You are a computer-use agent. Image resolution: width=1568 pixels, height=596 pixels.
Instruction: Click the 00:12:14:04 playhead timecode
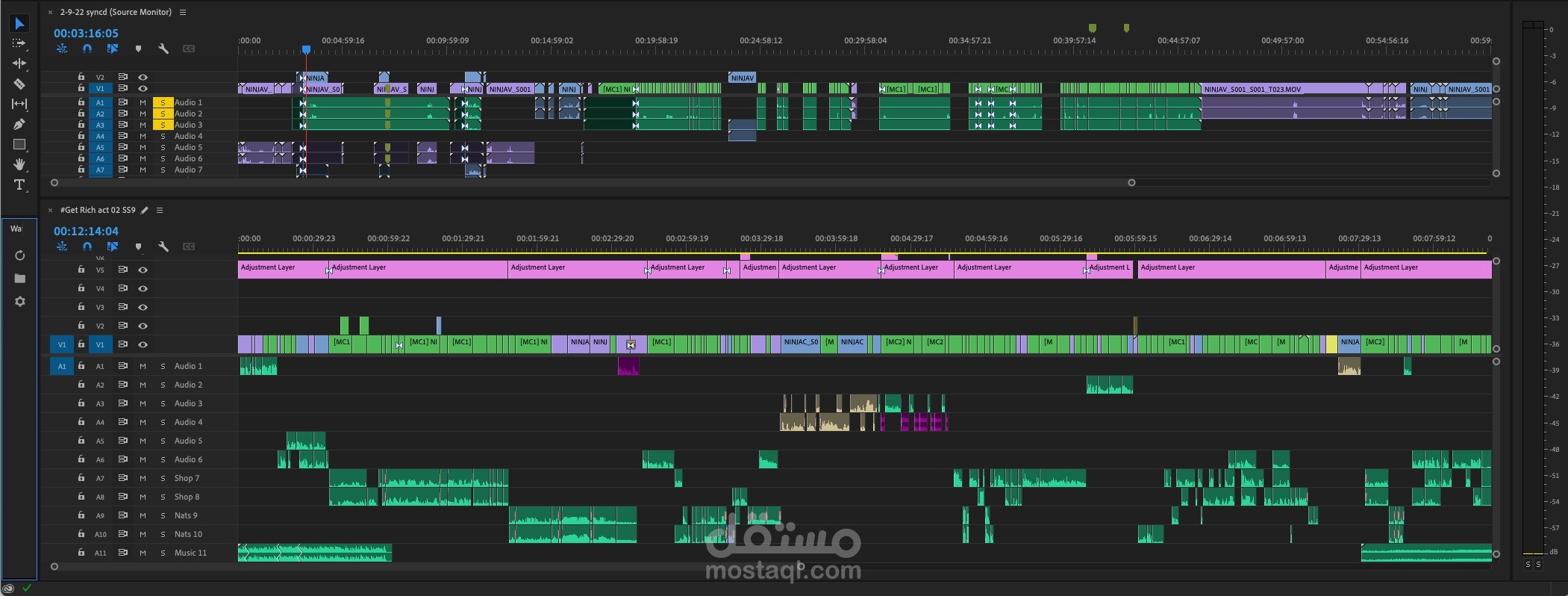[x=86, y=231]
